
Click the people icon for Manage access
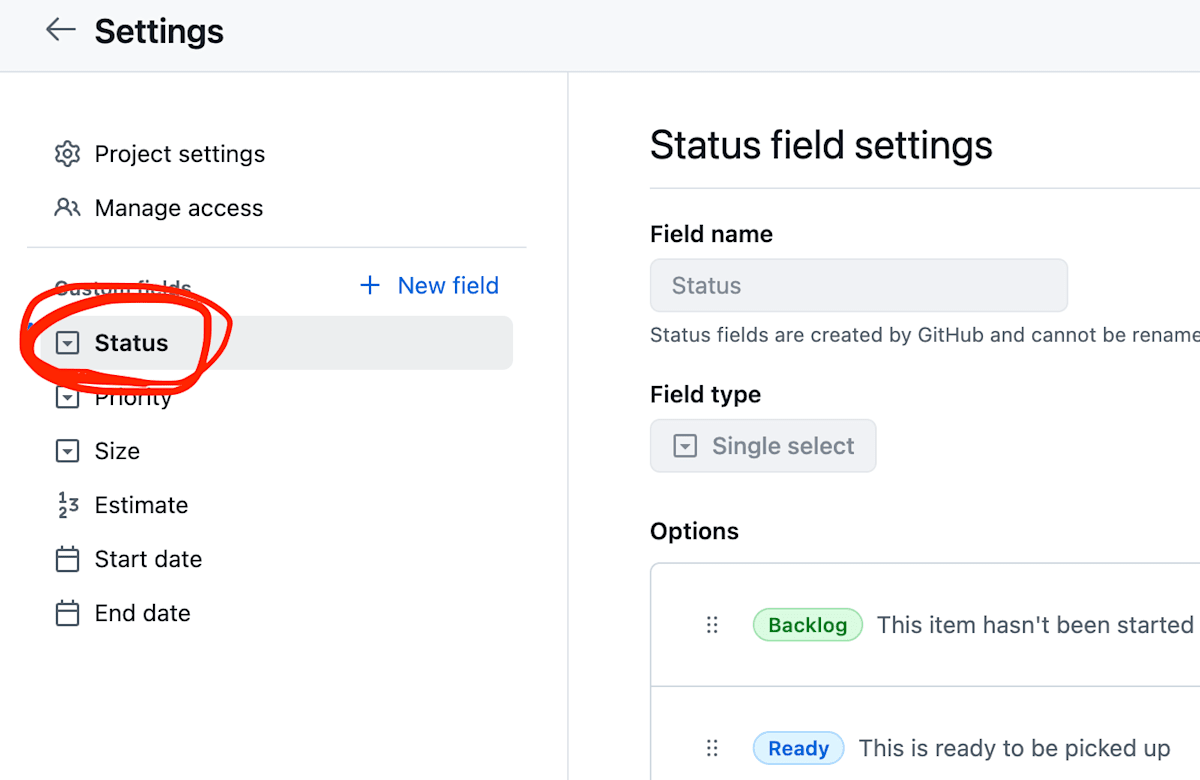pos(67,208)
